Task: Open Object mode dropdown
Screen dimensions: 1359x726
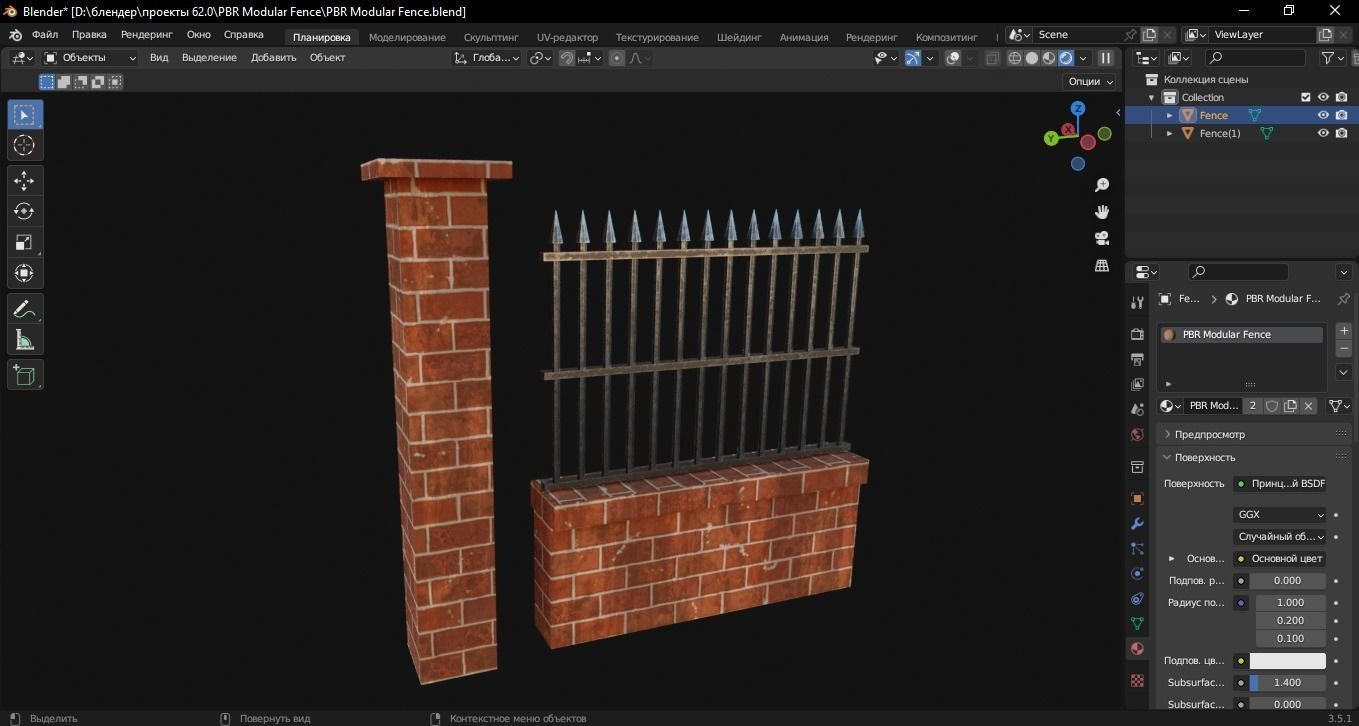Action: coord(90,58)
